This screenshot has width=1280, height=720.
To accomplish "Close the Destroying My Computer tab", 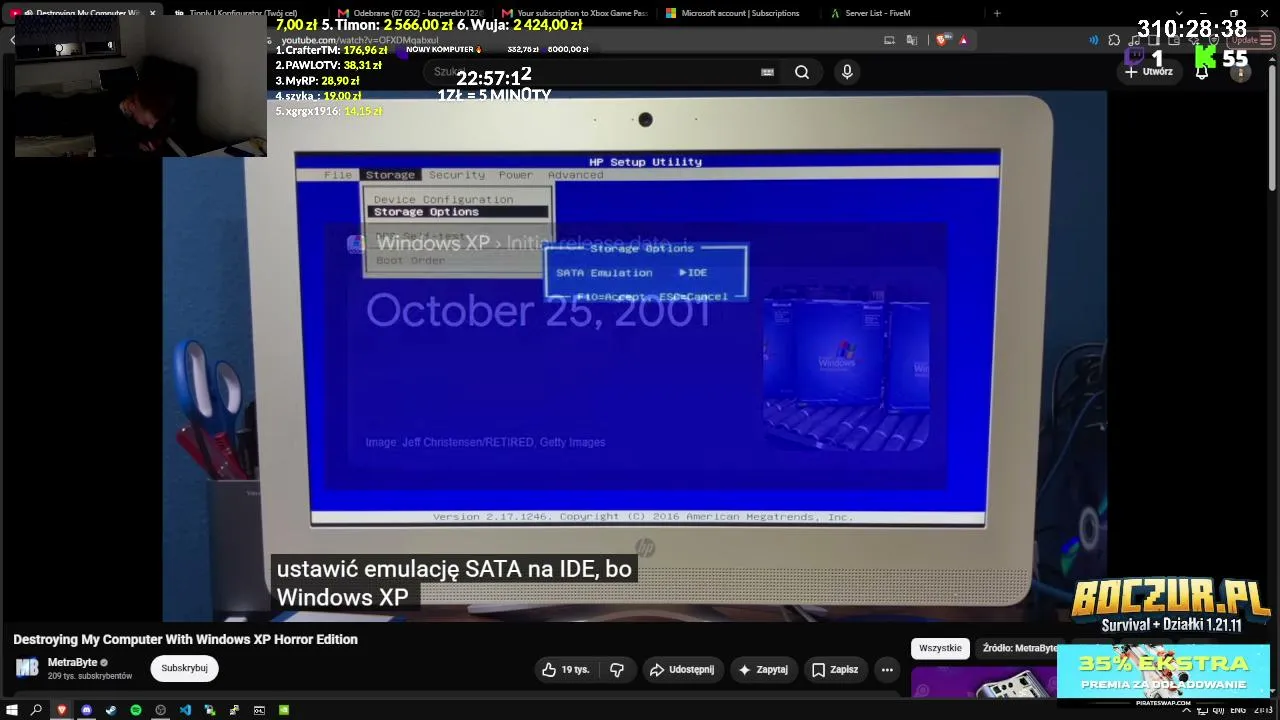I will pyautogui.click(x=153, y=13).
